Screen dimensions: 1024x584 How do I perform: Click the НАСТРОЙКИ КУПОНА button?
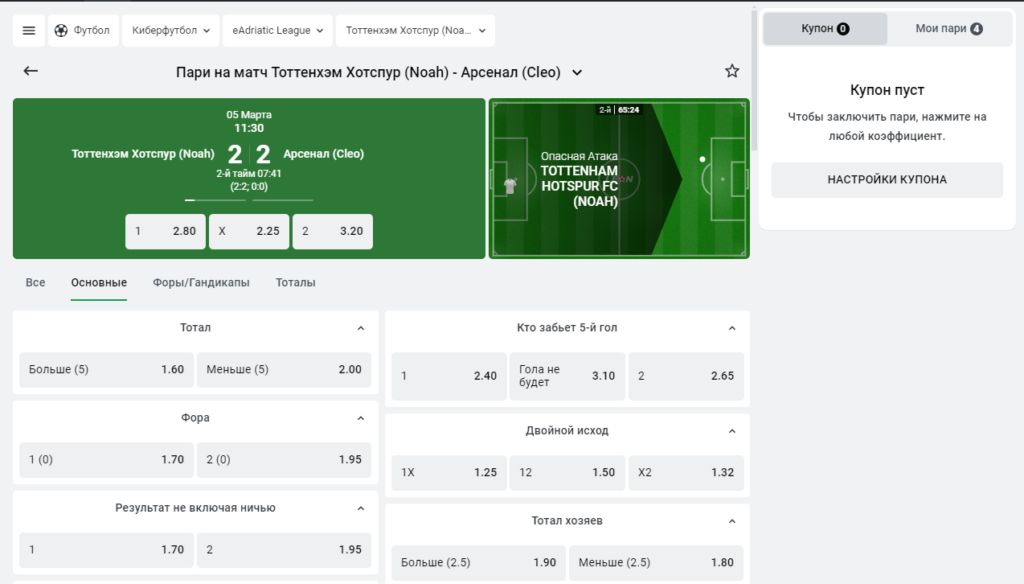click(x=887, y=180)
